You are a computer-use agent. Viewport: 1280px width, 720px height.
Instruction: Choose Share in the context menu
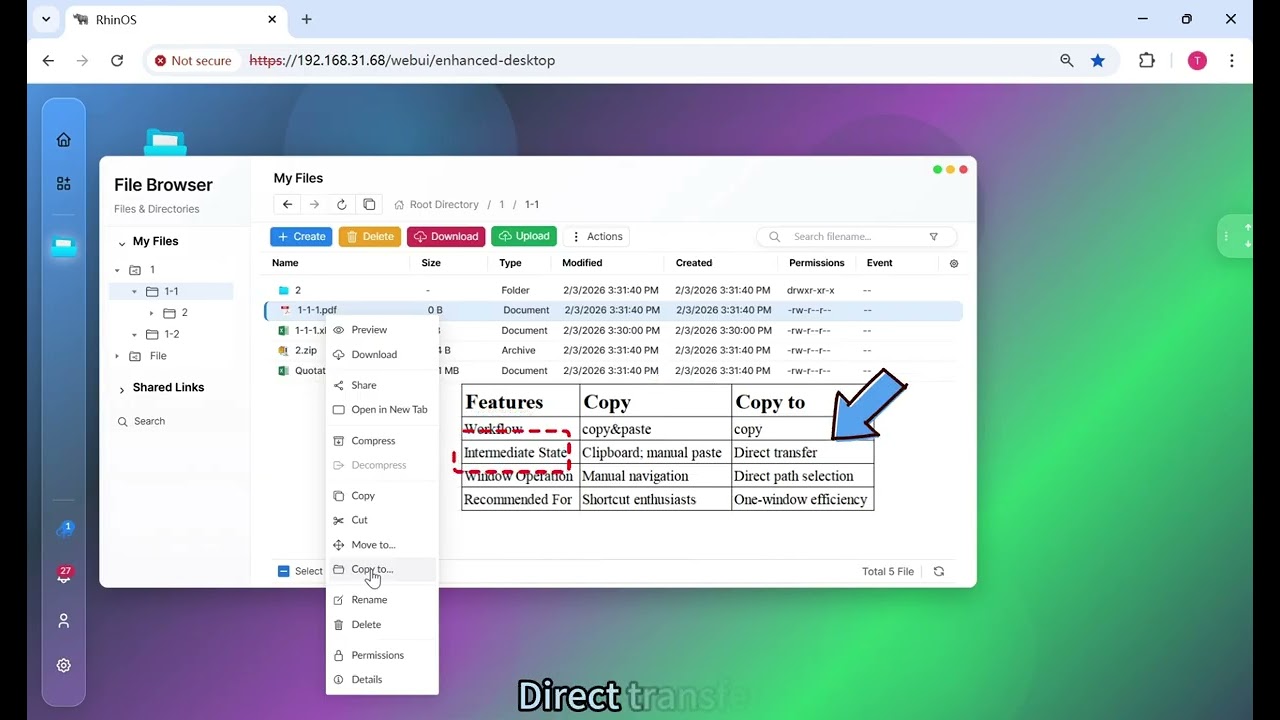coord(382,385)
